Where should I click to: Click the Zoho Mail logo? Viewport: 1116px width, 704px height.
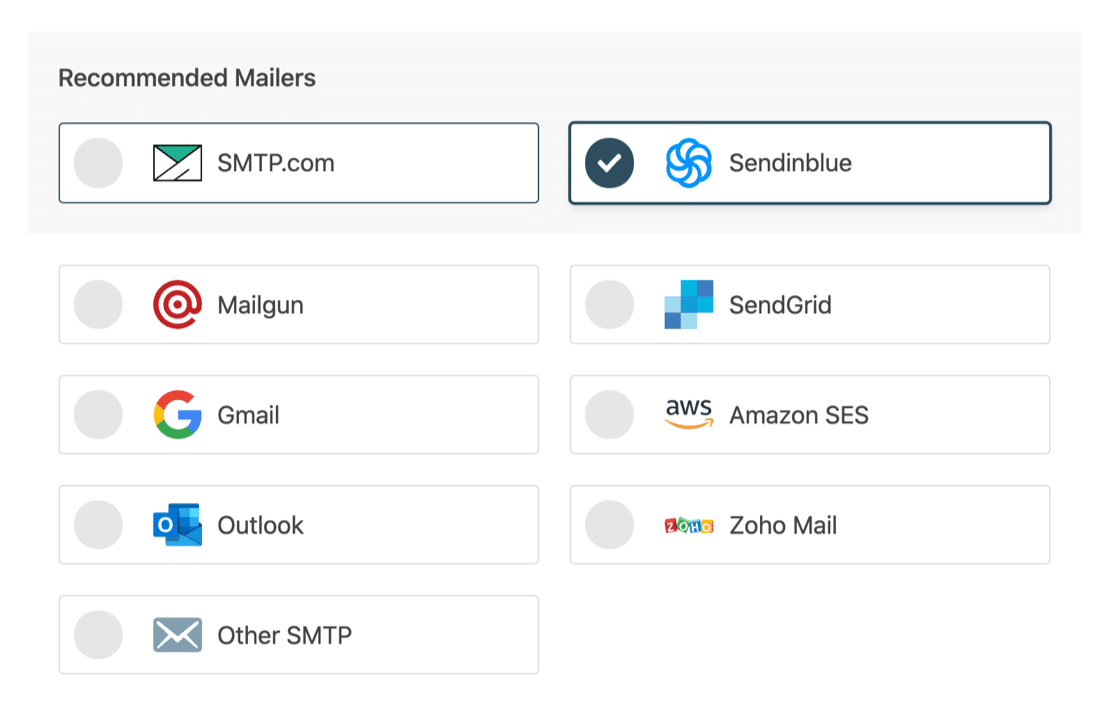(688, 524)
